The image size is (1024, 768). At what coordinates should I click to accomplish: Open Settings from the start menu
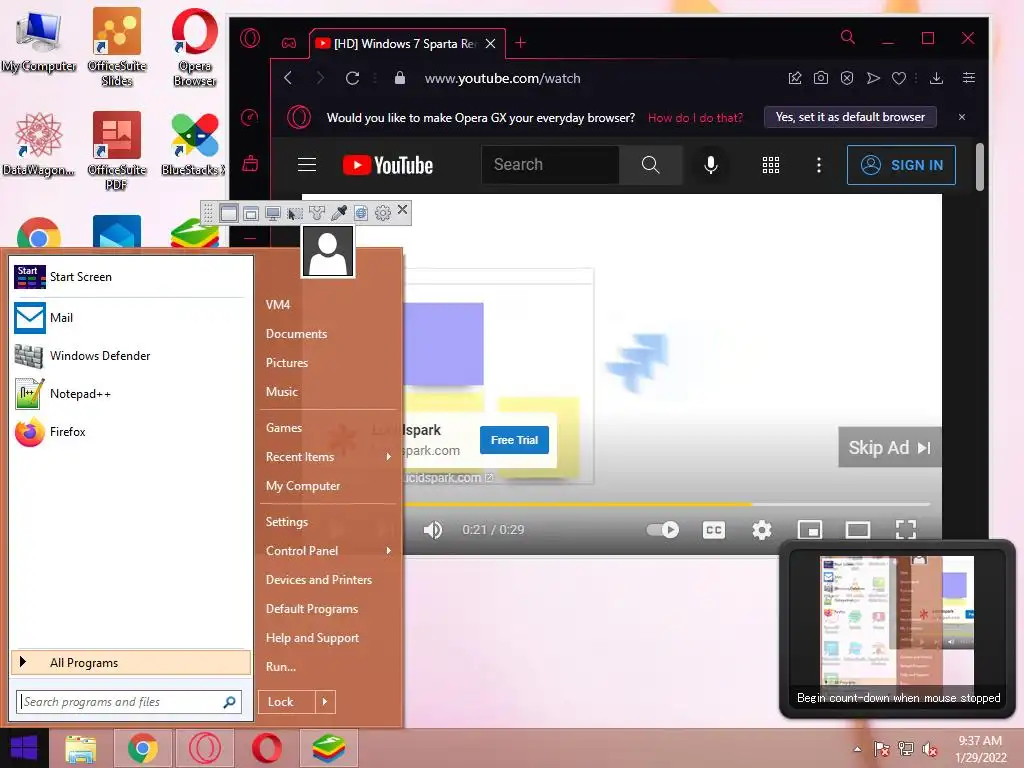tap(287, 522)
